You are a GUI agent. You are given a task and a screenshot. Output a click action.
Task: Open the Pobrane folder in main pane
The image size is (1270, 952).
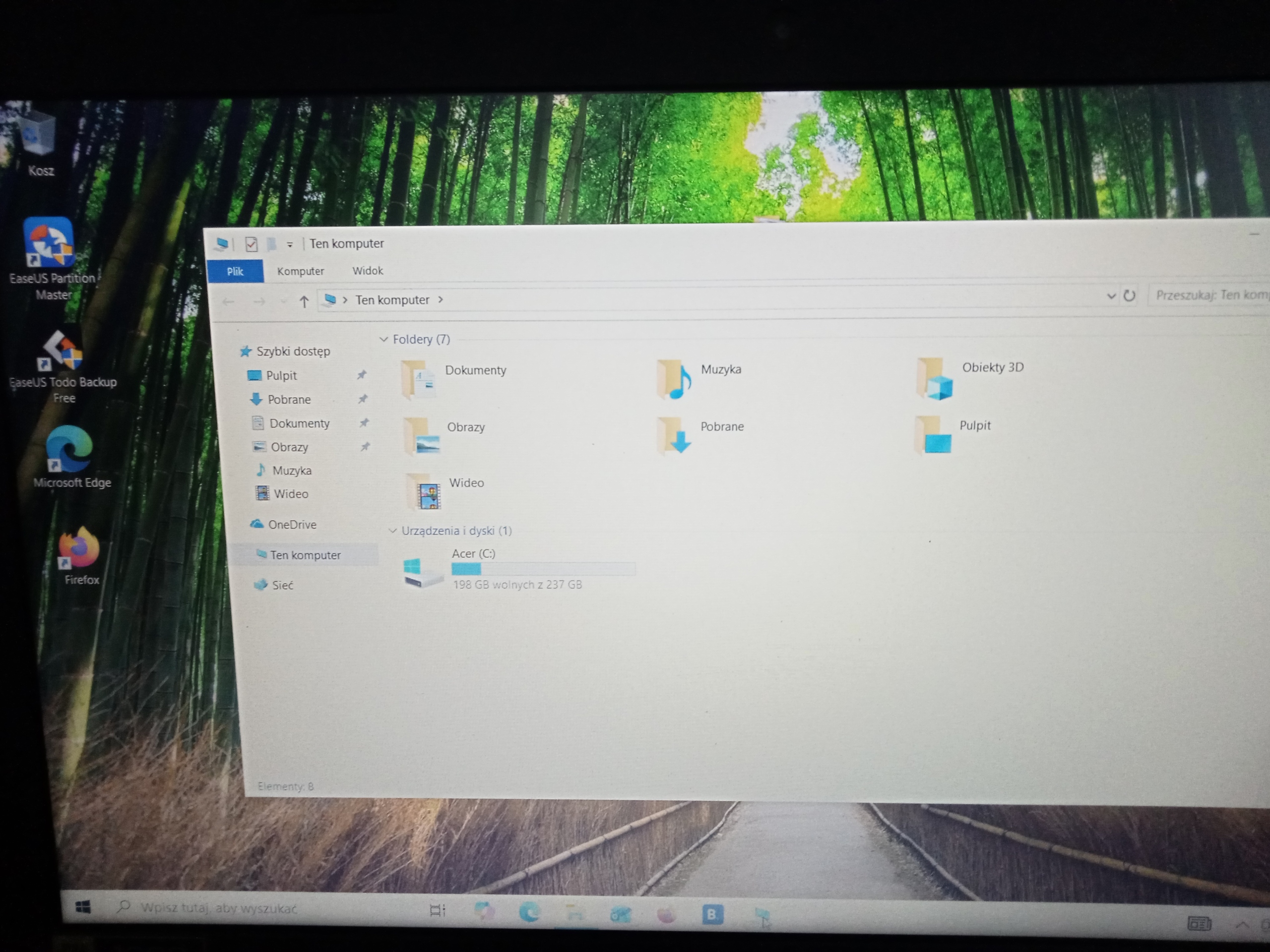tap(674, 436)
